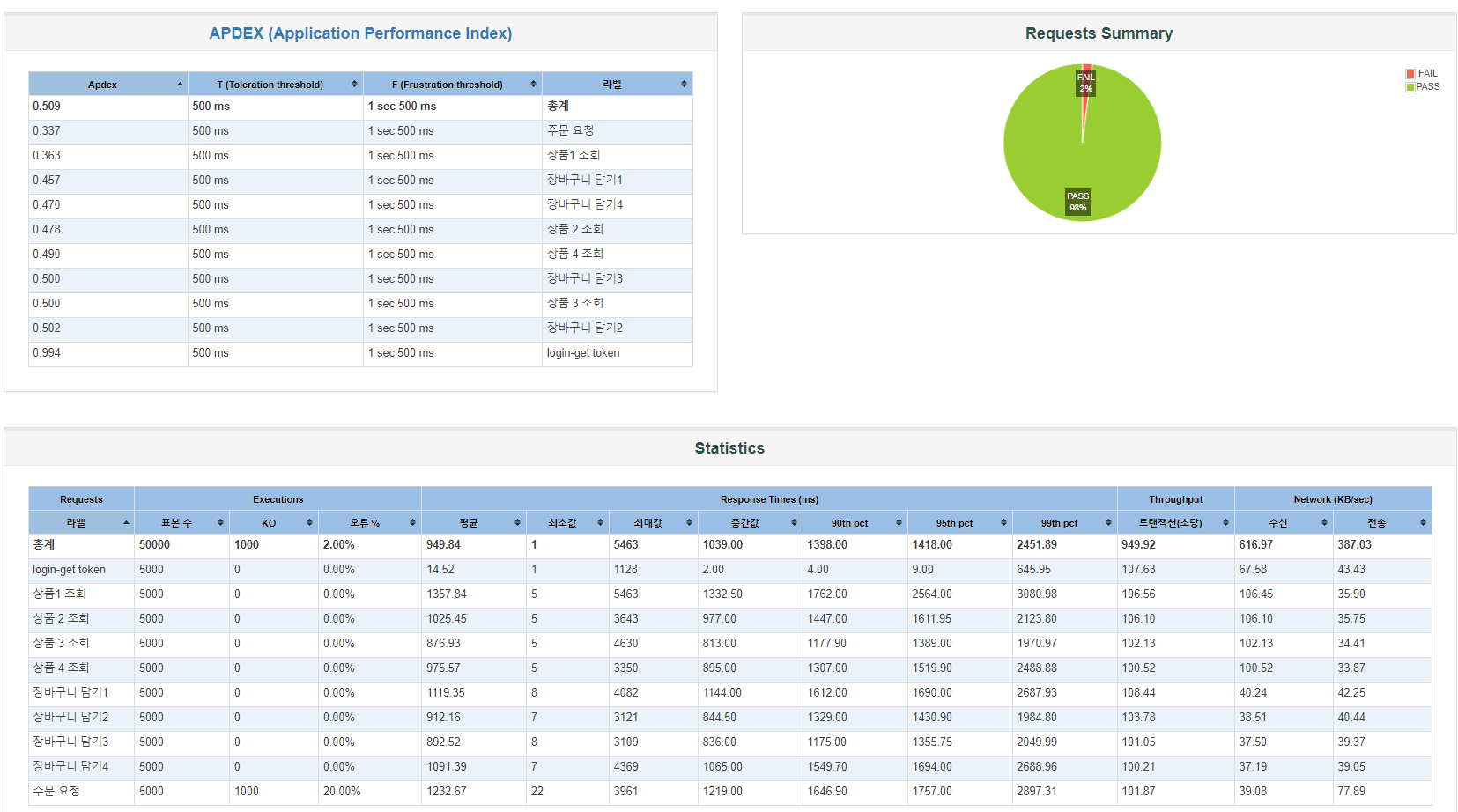Viewport: 1458px width, 812px height.
Task: Click the maximum value 5463 in 총계 row
Action: [x=625, y=545]
